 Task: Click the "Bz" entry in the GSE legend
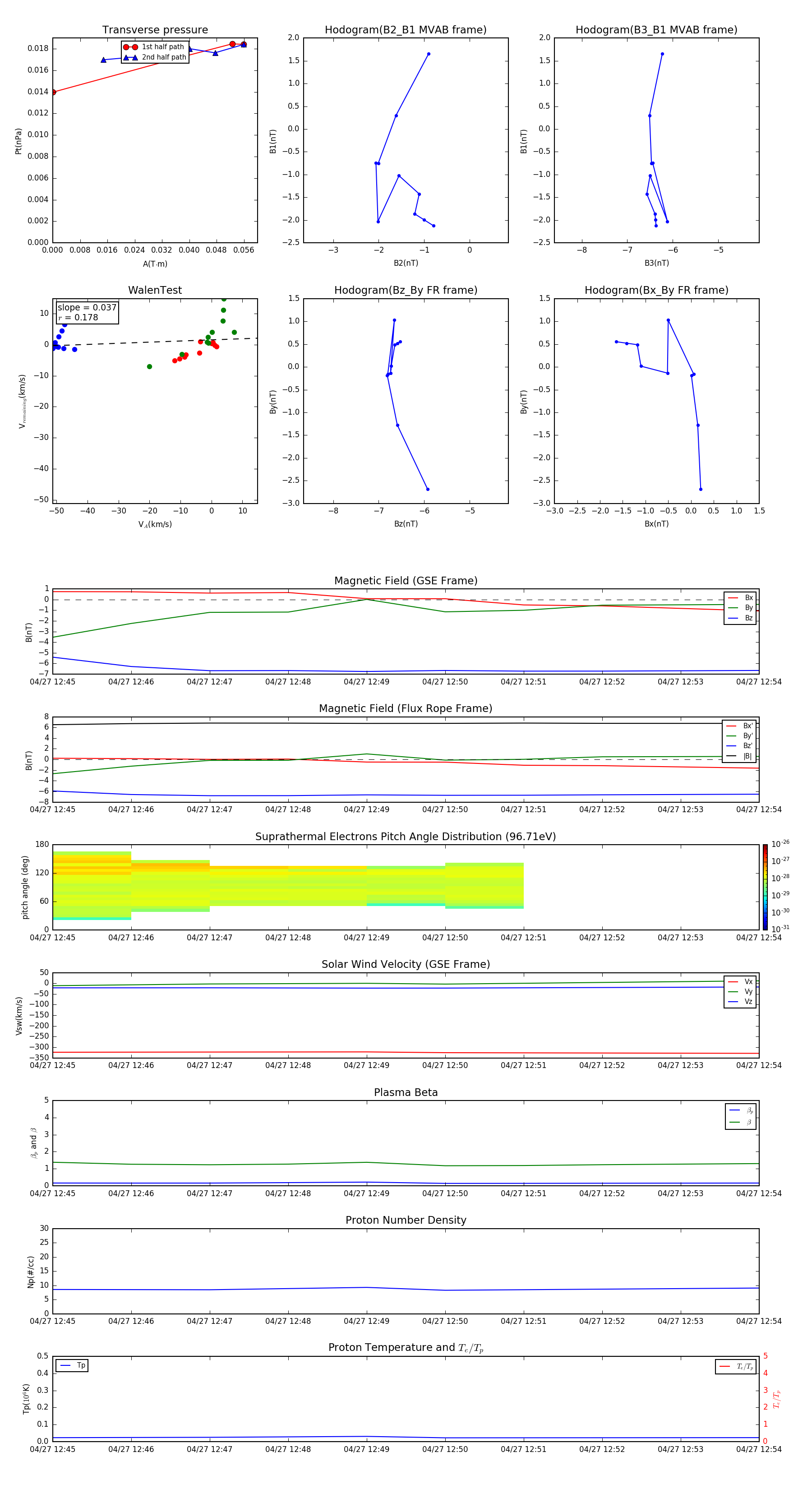pyautogui.click(x=740, y=618)
